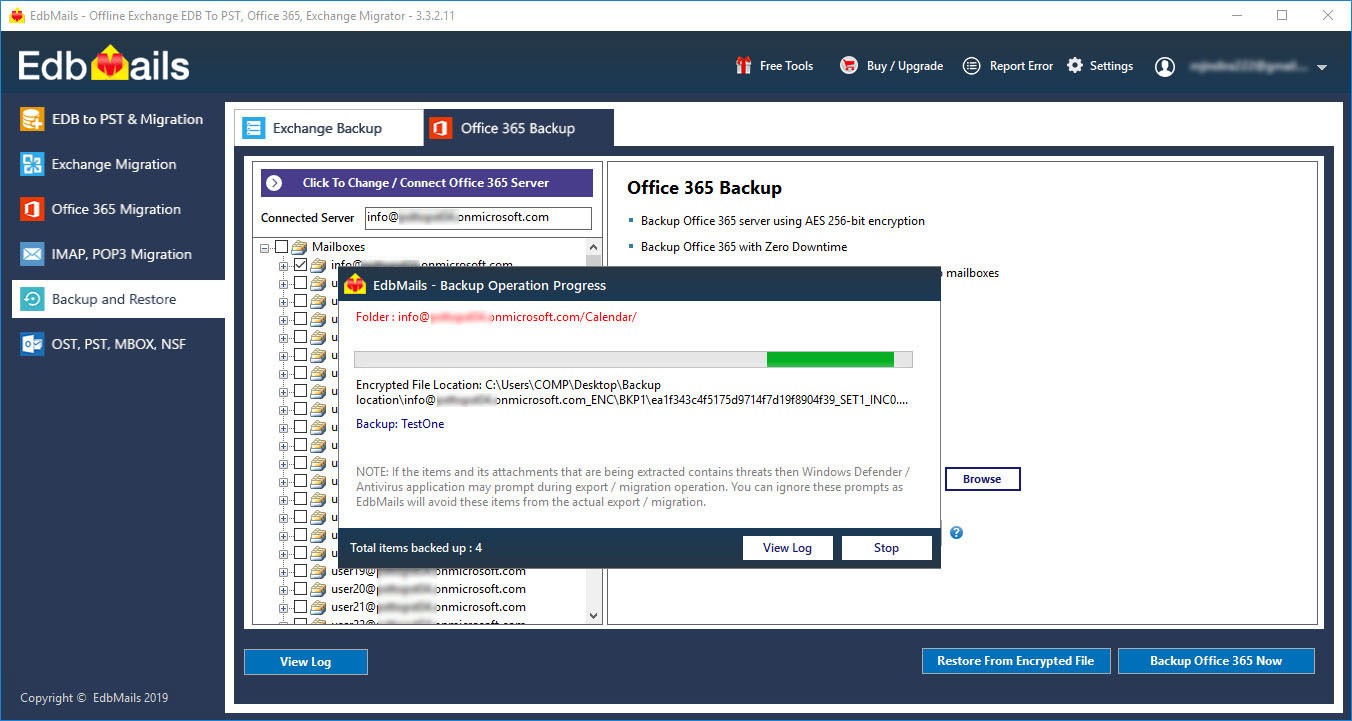Click the 'Copyright © EdbMails 2019' text
The height and width of the screenshot is (721, 1352).
click(94, 698)
